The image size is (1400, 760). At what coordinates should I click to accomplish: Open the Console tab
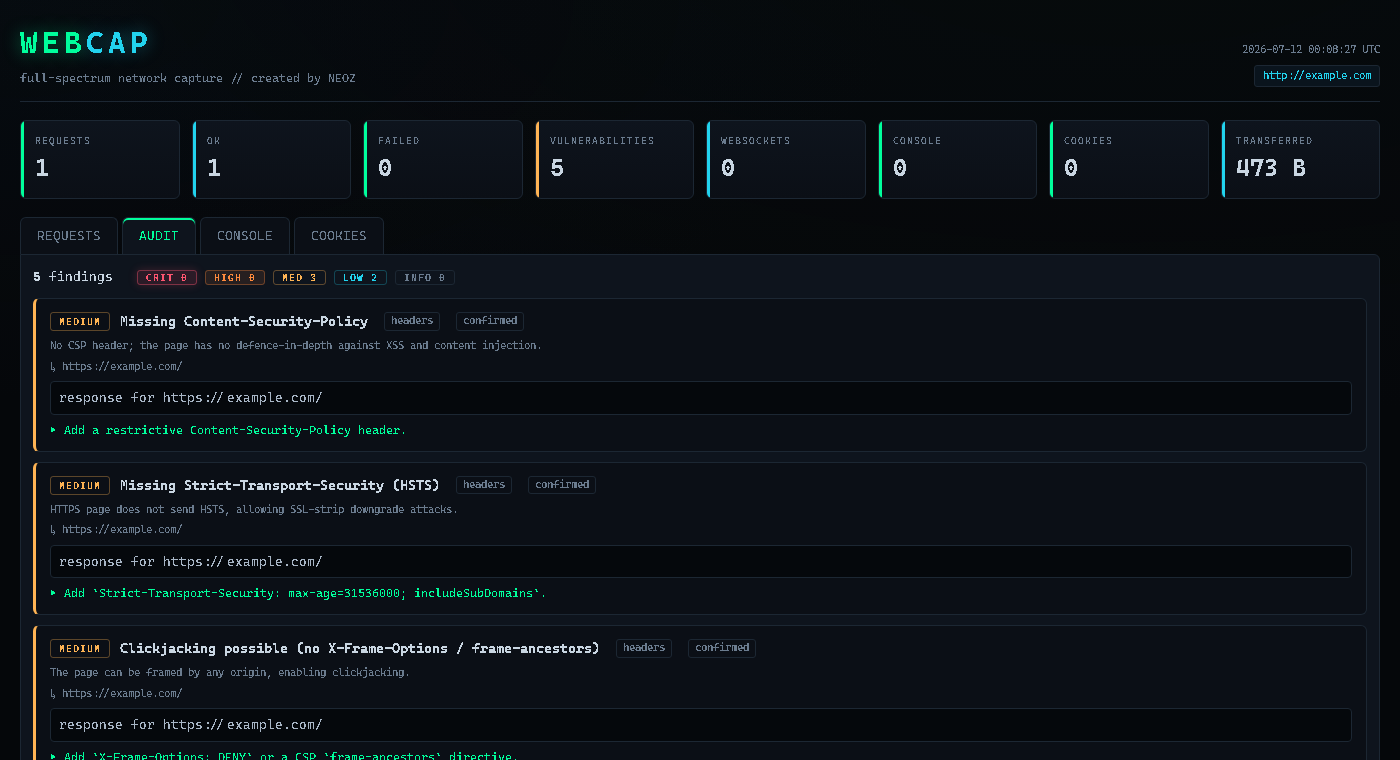pos(245,236)
